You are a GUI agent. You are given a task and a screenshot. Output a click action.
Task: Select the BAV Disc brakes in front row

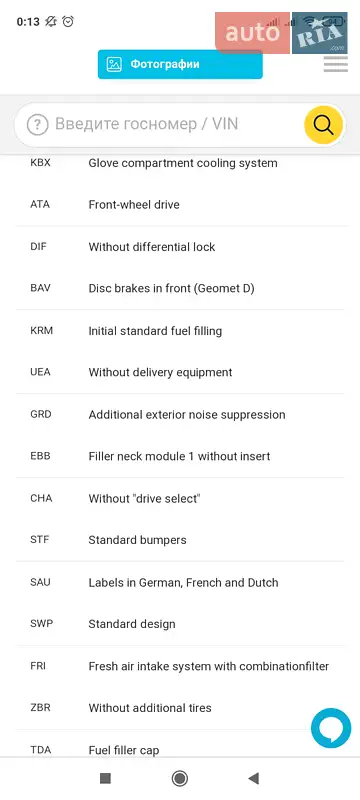(180, 288)
